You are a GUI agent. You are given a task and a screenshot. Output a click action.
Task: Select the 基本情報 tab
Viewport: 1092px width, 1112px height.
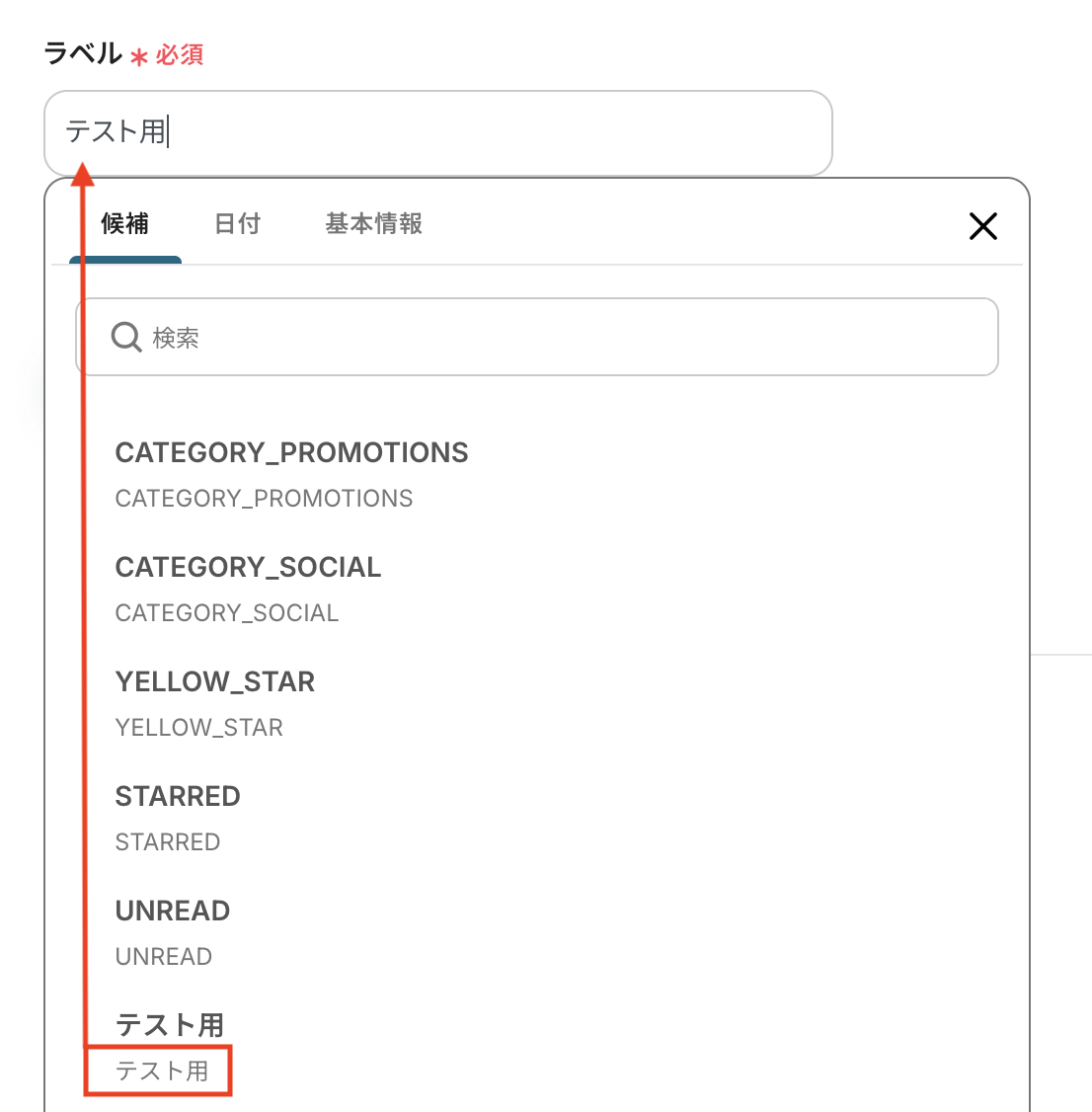tap(373, 224)
